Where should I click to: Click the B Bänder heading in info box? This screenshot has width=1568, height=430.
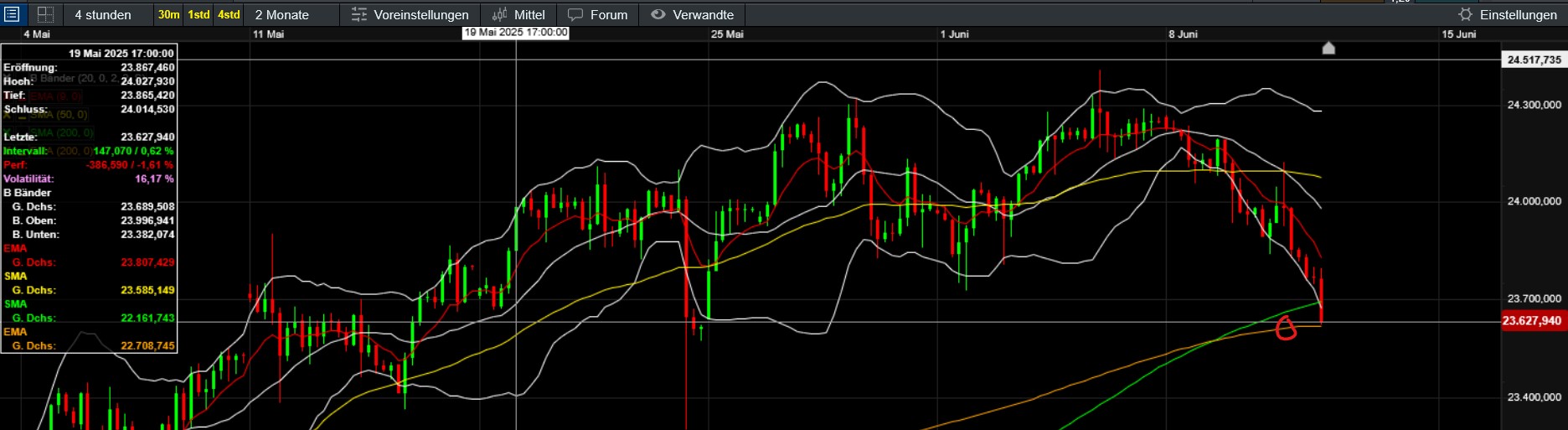[28, 193]
